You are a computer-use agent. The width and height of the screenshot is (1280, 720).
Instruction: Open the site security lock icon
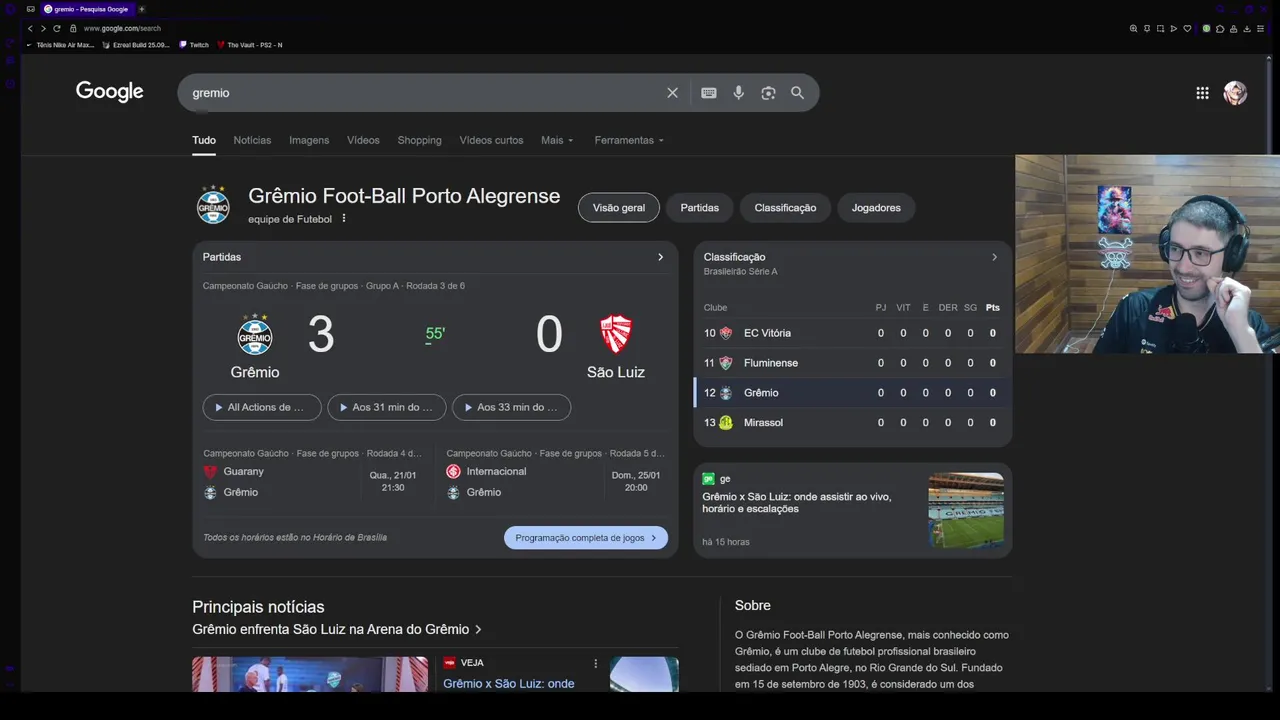point(73,28)
